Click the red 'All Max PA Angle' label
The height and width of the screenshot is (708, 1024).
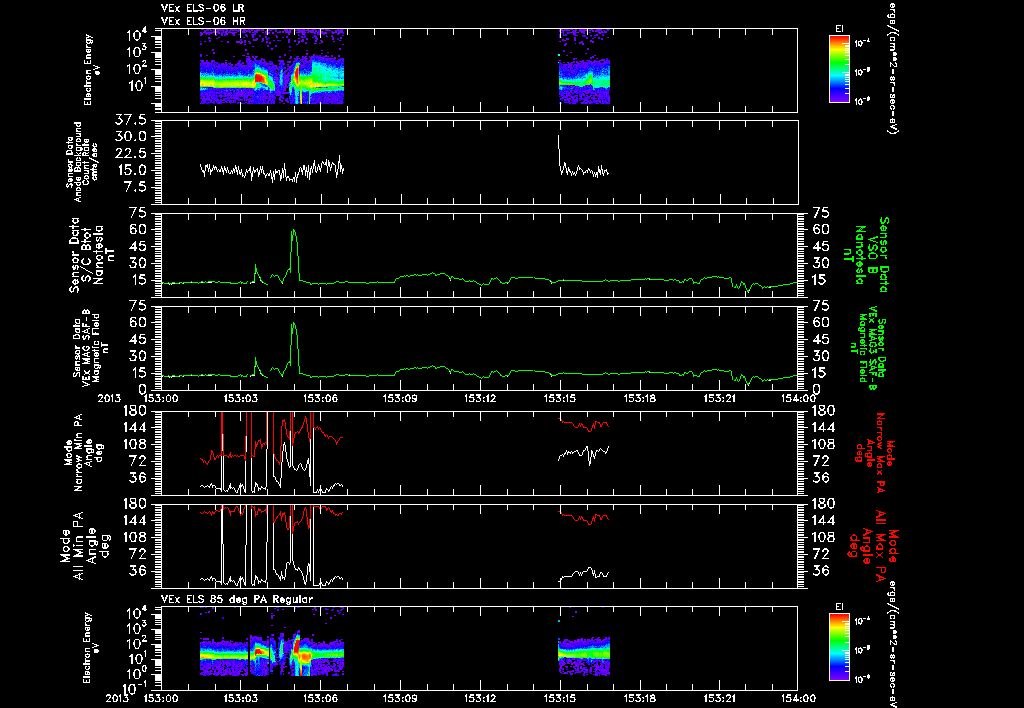(874, 544)
